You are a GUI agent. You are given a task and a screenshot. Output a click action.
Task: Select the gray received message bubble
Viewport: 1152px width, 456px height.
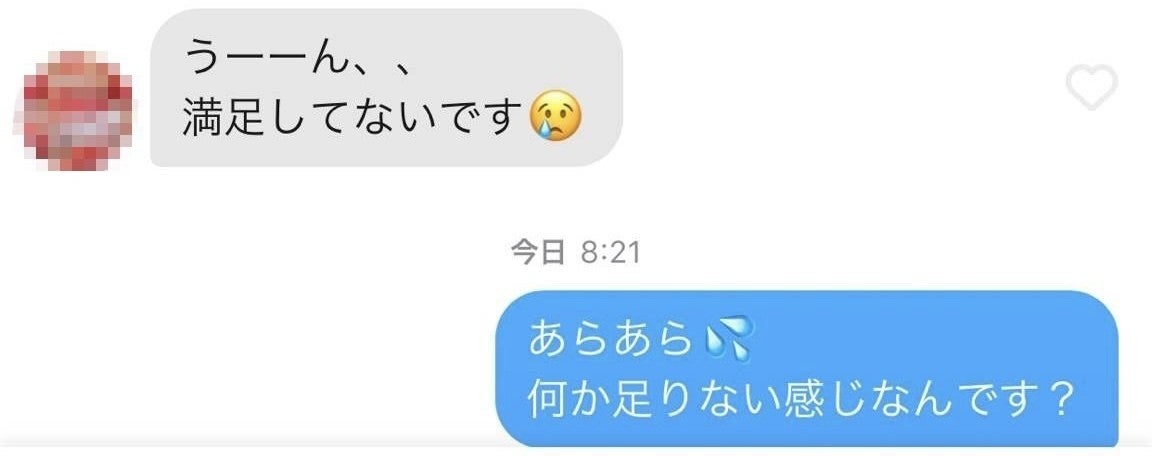click(386, 88)
